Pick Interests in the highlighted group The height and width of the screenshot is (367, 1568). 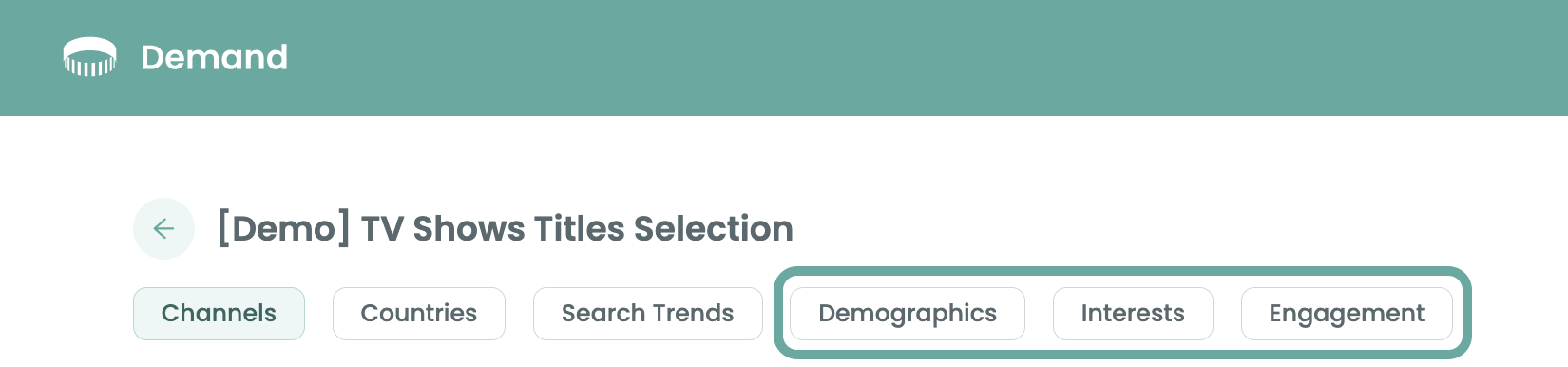pyautogui.click(x=1133, y=314)
